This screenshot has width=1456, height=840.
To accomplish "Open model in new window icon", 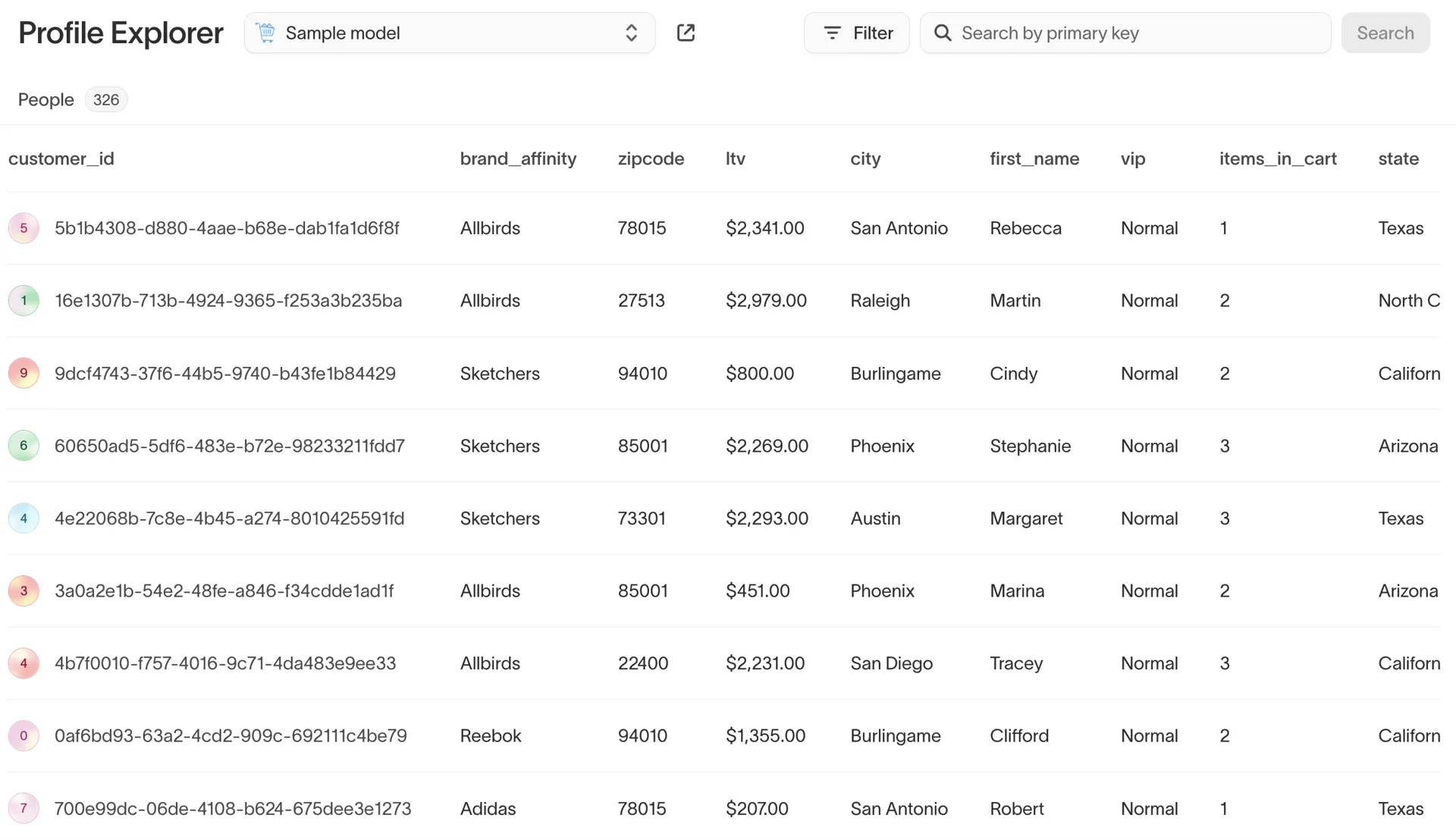I will (686, 33).
